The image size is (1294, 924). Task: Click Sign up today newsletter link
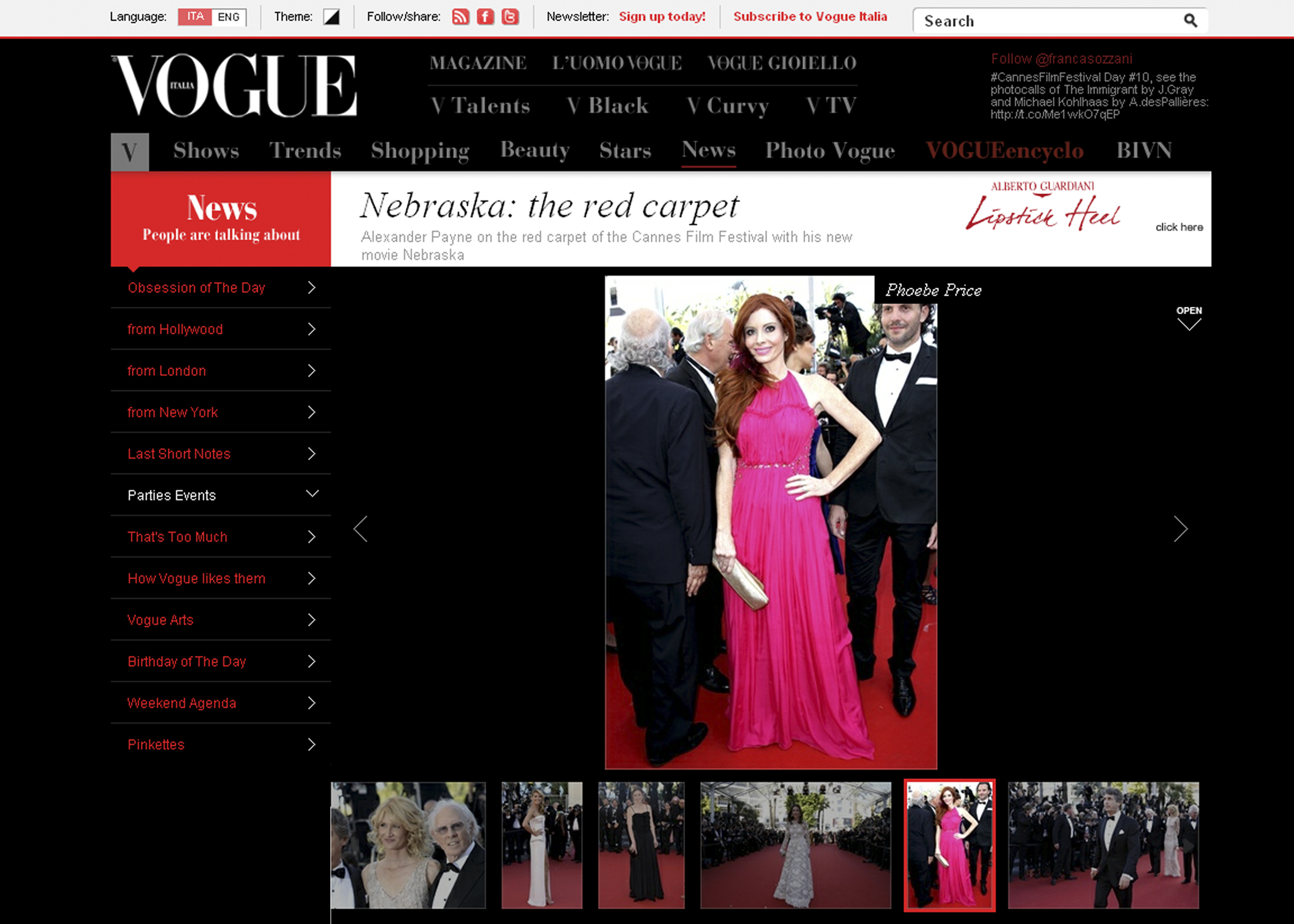(662, 17)
